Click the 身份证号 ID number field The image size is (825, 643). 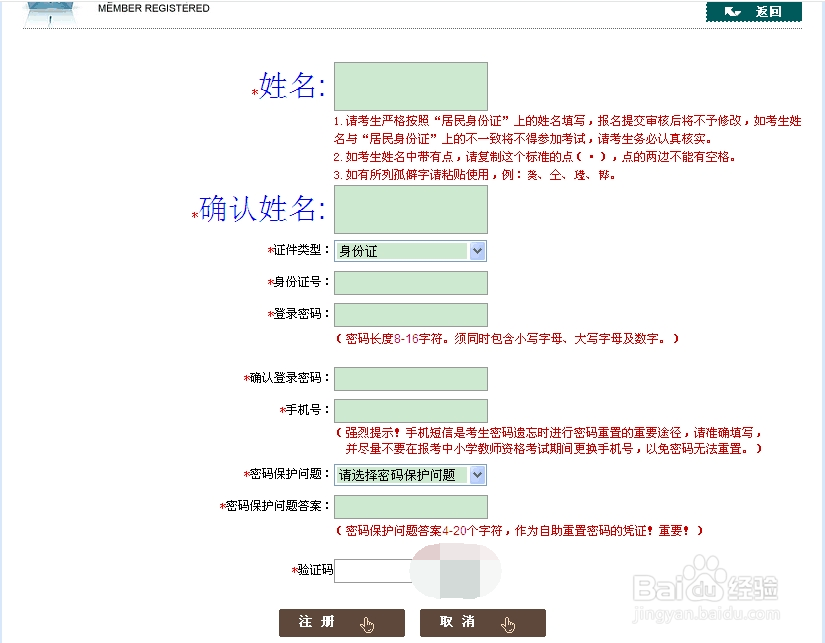(411, 283)
